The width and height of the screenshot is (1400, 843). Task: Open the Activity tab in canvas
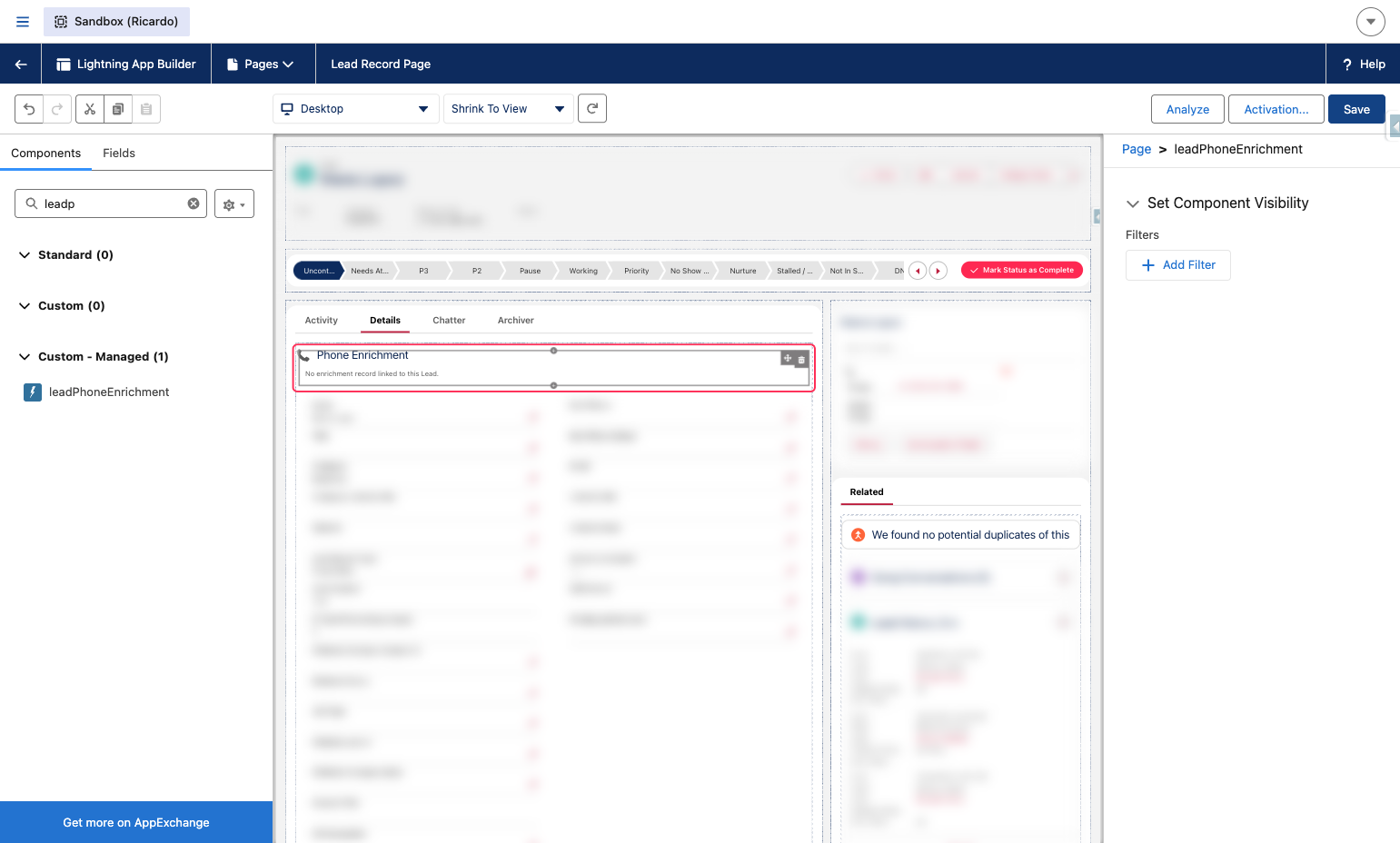(x=322, y=321)
